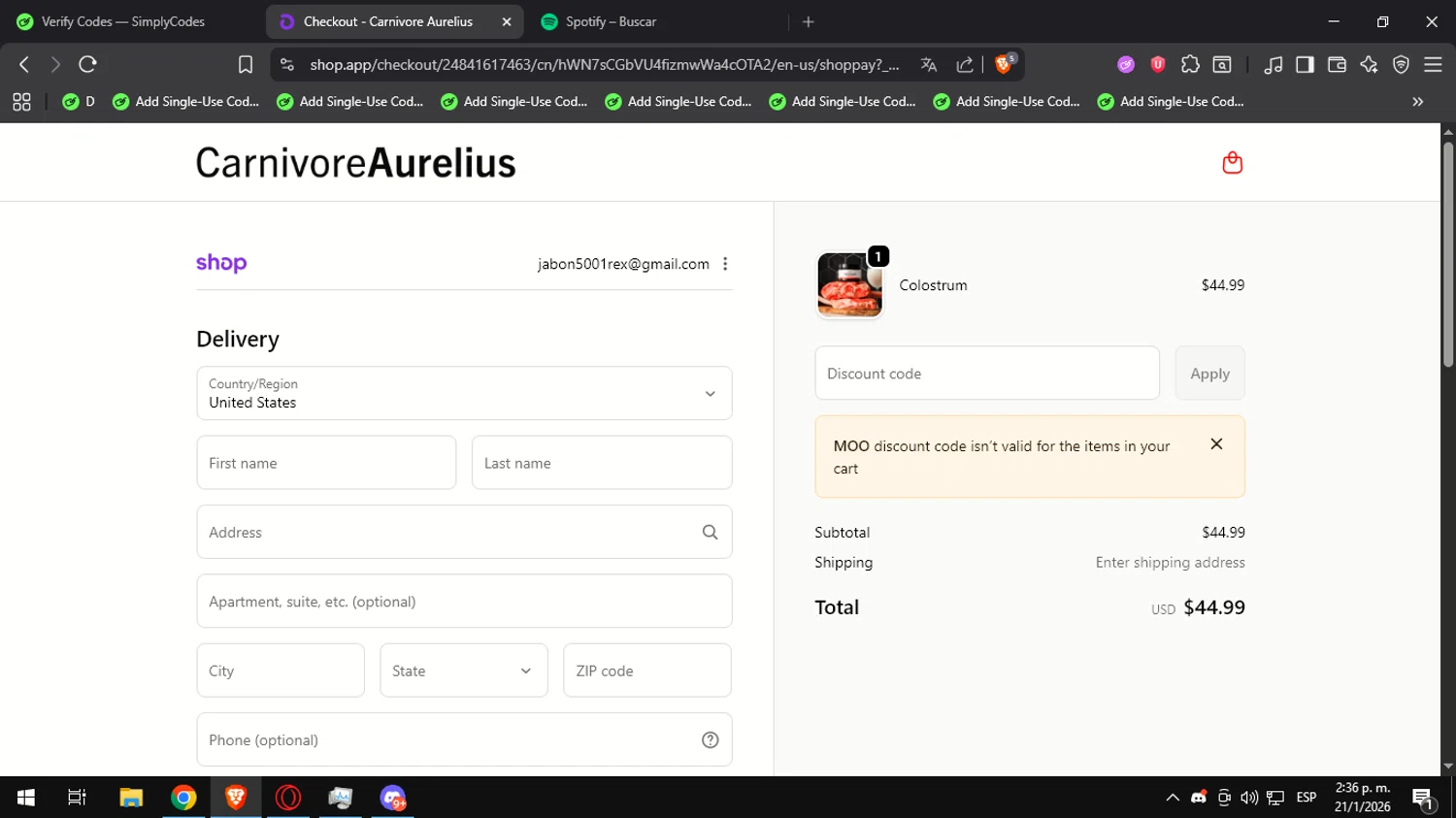This screenshot has width=1456, height=818.
Task: Click the phone field help icon
Action: coord(710,739)
